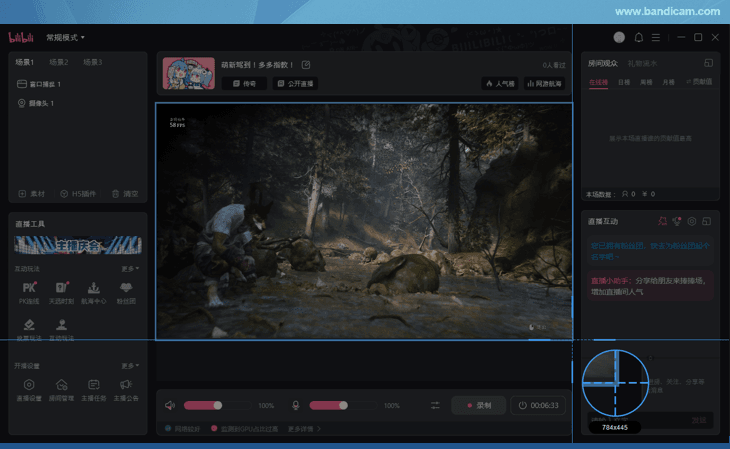Image resolution: width=730 pixels, height=449 pixels.
Task: Click the 录制 record button
Action: (x=478, y=405)
